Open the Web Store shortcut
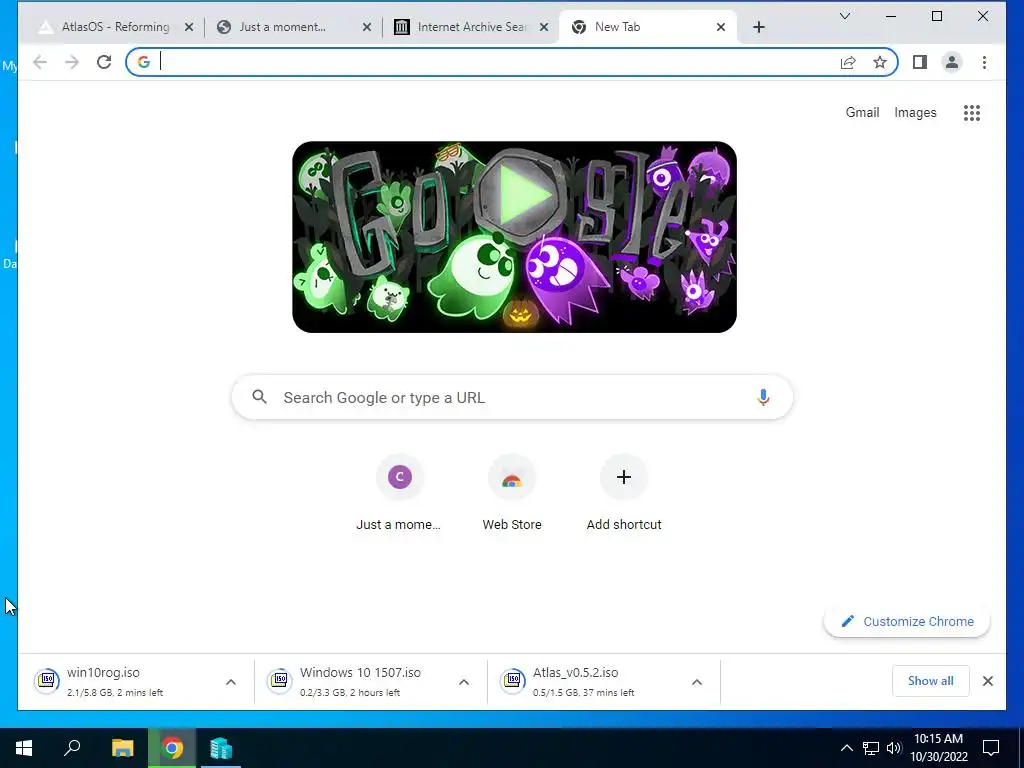 [x=512, y=493]
